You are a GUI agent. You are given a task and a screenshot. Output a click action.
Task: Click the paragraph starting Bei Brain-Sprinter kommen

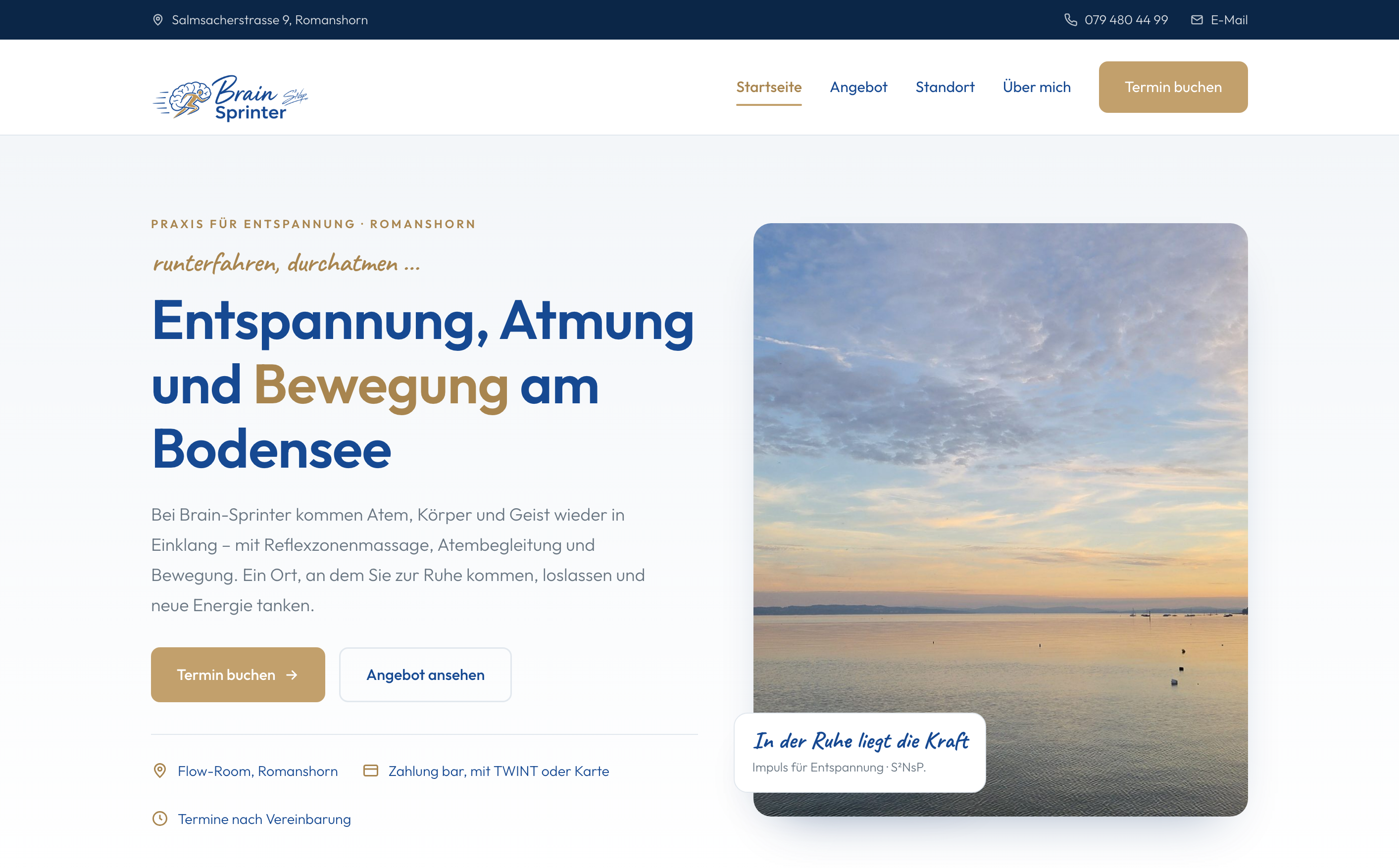coord(398,560)
